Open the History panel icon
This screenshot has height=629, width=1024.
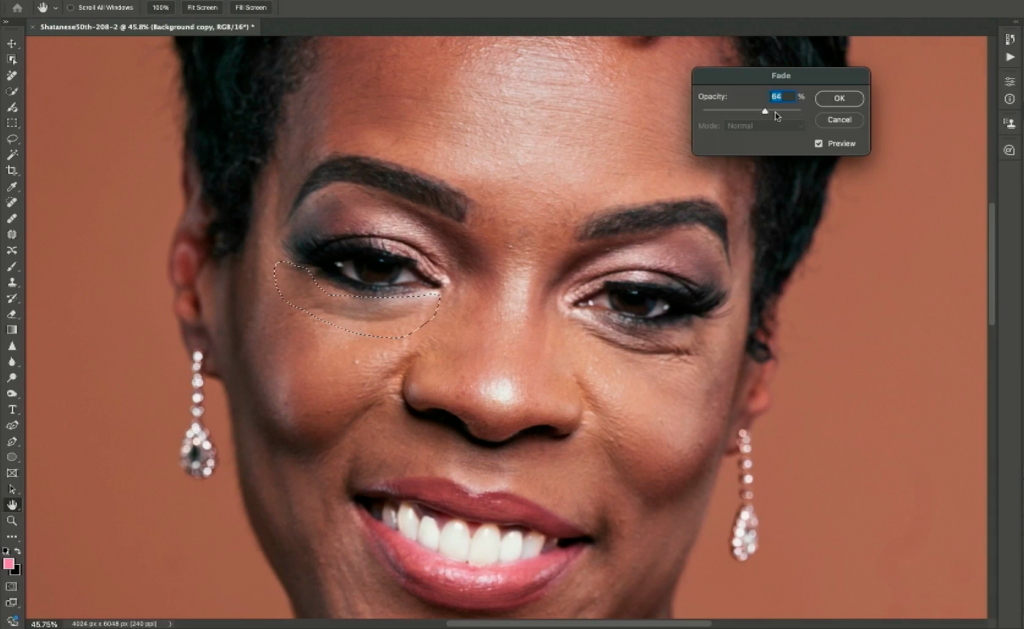click(1009, 39)
